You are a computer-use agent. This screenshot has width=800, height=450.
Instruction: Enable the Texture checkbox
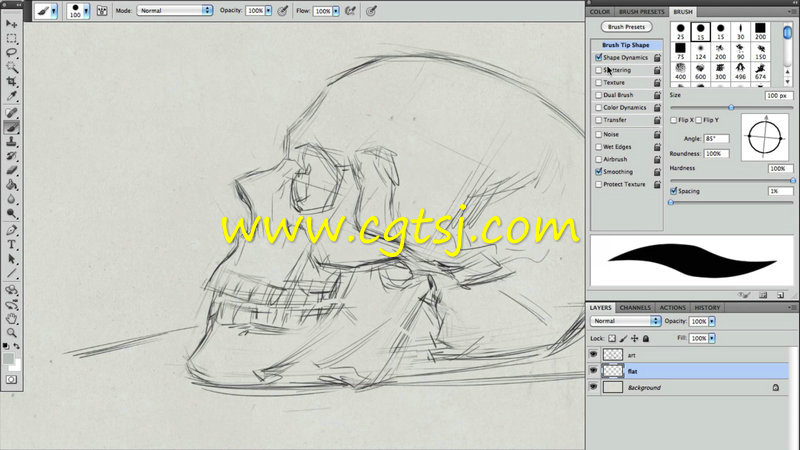pyautogui.click(x=598, y=83)
